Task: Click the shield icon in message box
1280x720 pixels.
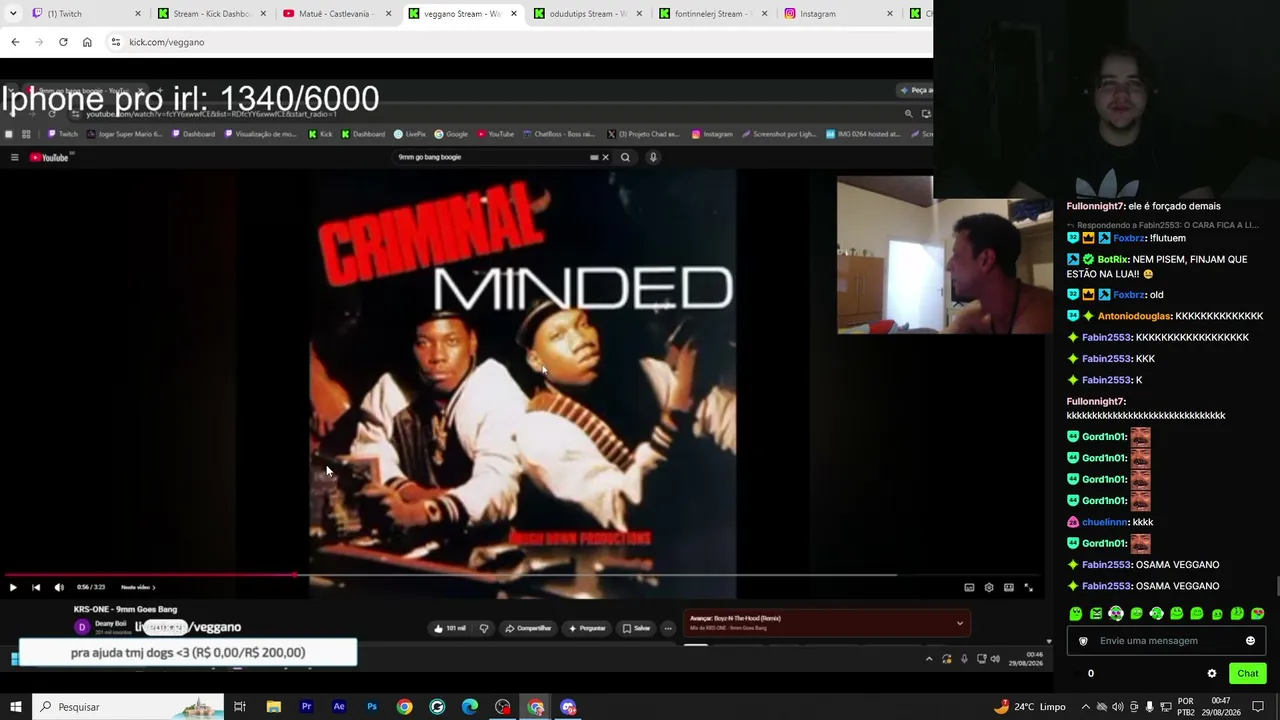Action: tap(1083, 641)
